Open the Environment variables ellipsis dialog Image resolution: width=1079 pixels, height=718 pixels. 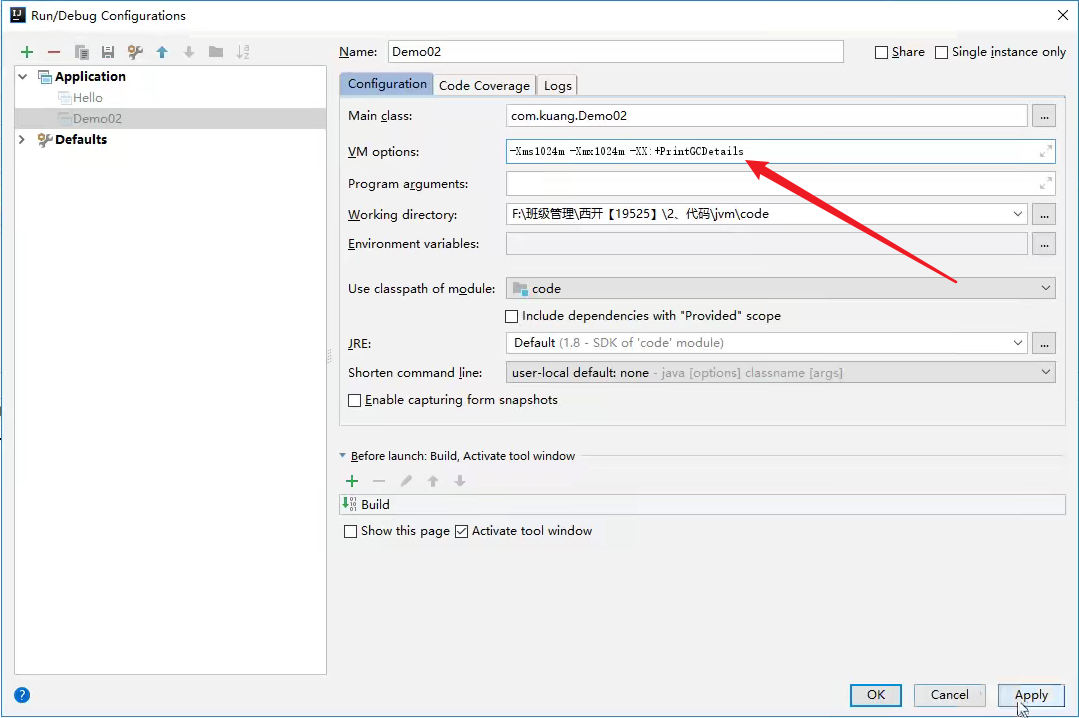(1044, 244)
